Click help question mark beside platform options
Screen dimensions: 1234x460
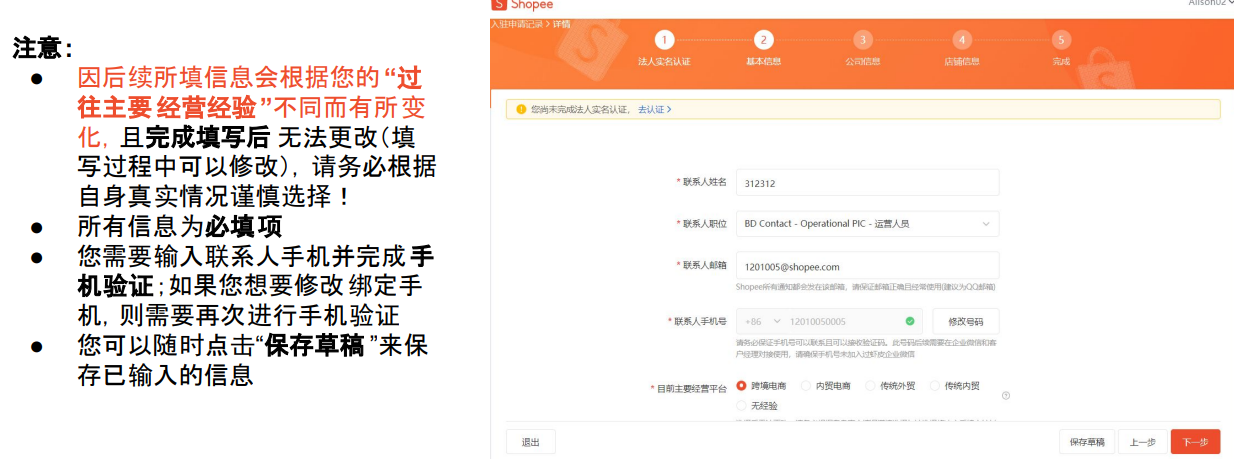click(1006, 395)
